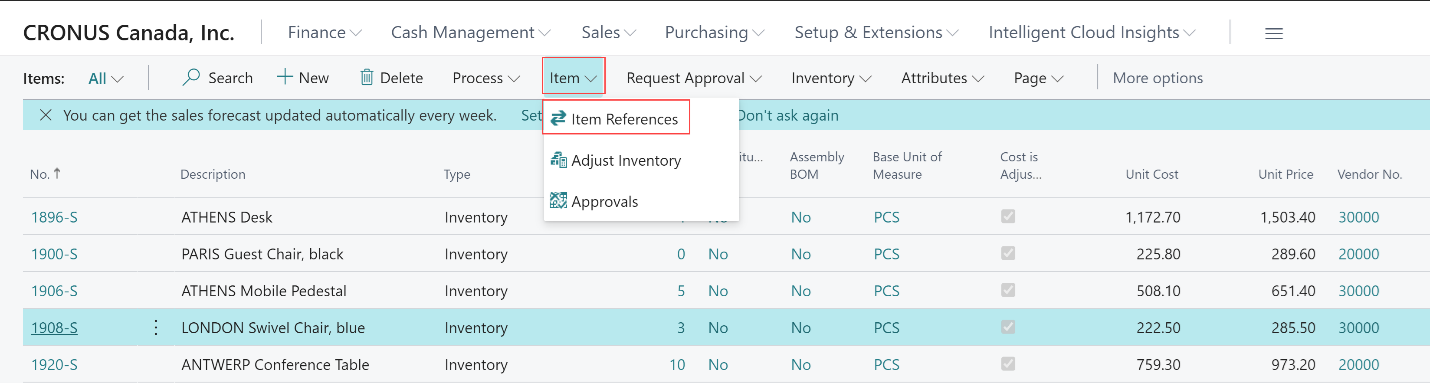
Task: Open the Process dropdown
Action: tap(486, 77)
